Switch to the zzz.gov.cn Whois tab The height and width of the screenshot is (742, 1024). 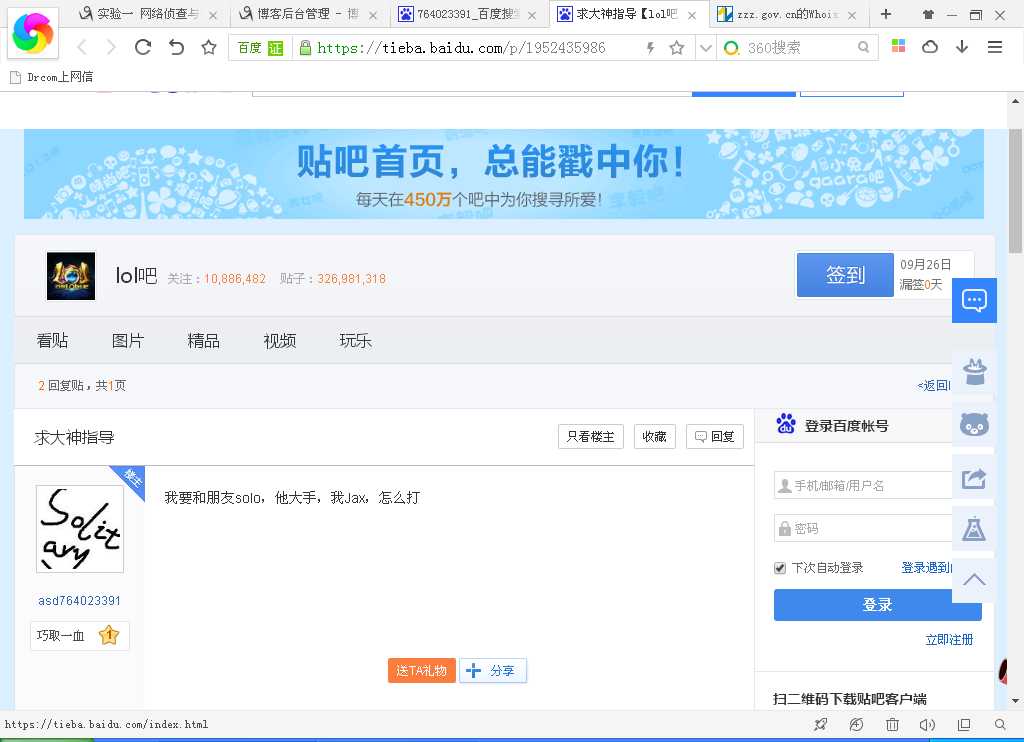(786, 14)
